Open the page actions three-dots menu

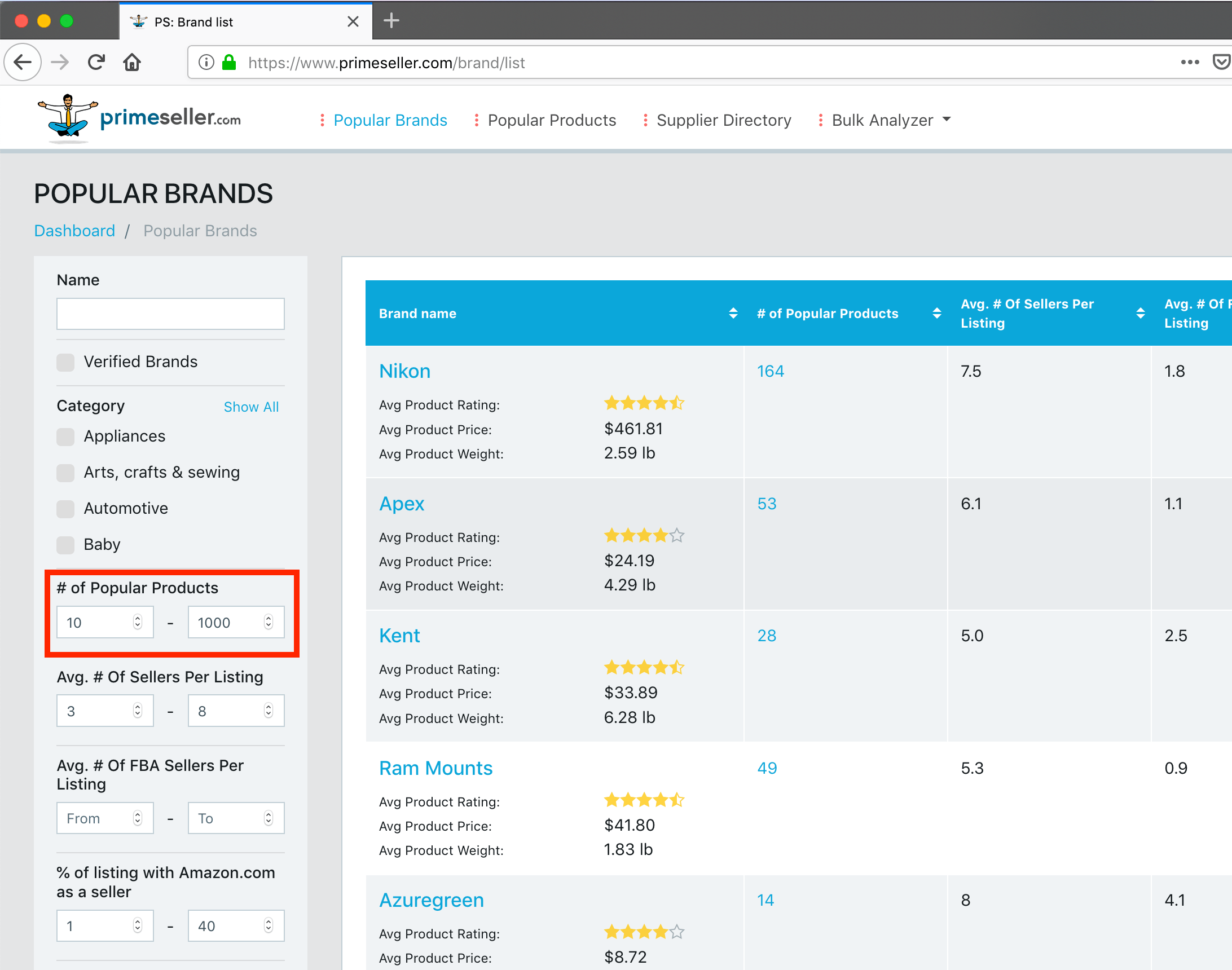[x=1189, y=62]
